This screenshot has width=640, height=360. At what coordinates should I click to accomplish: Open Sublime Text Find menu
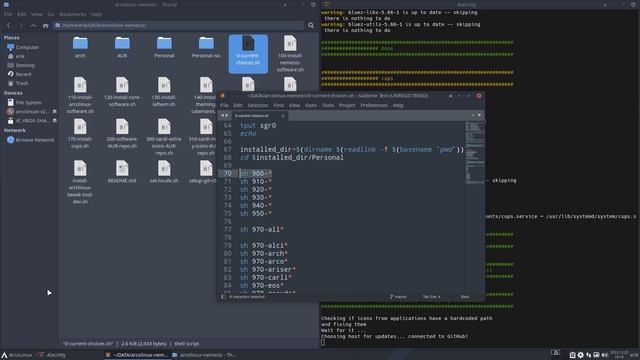click(278, 105)
